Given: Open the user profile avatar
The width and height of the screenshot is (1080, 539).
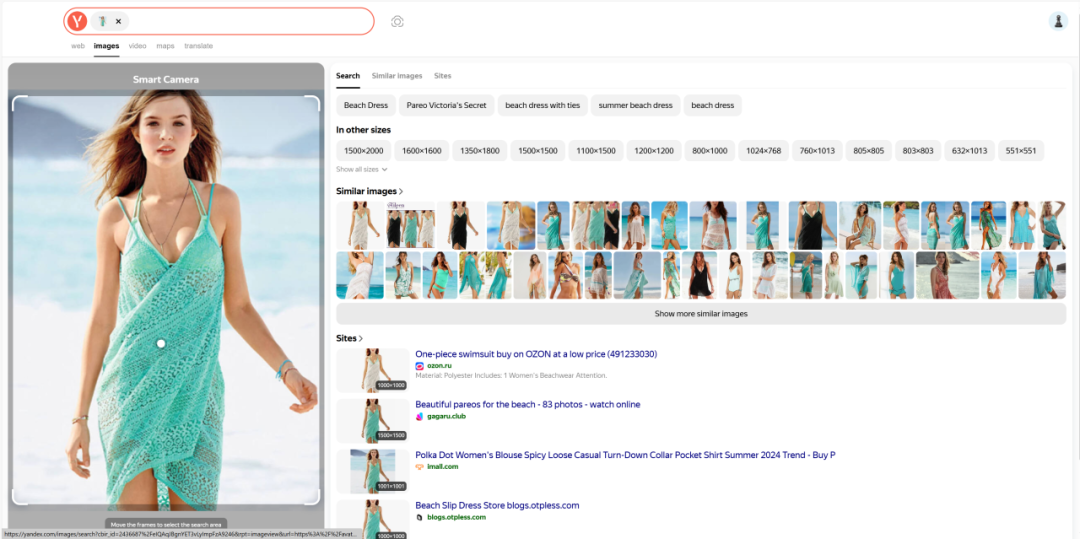Looking at the screenshot, I should 1058,21.
